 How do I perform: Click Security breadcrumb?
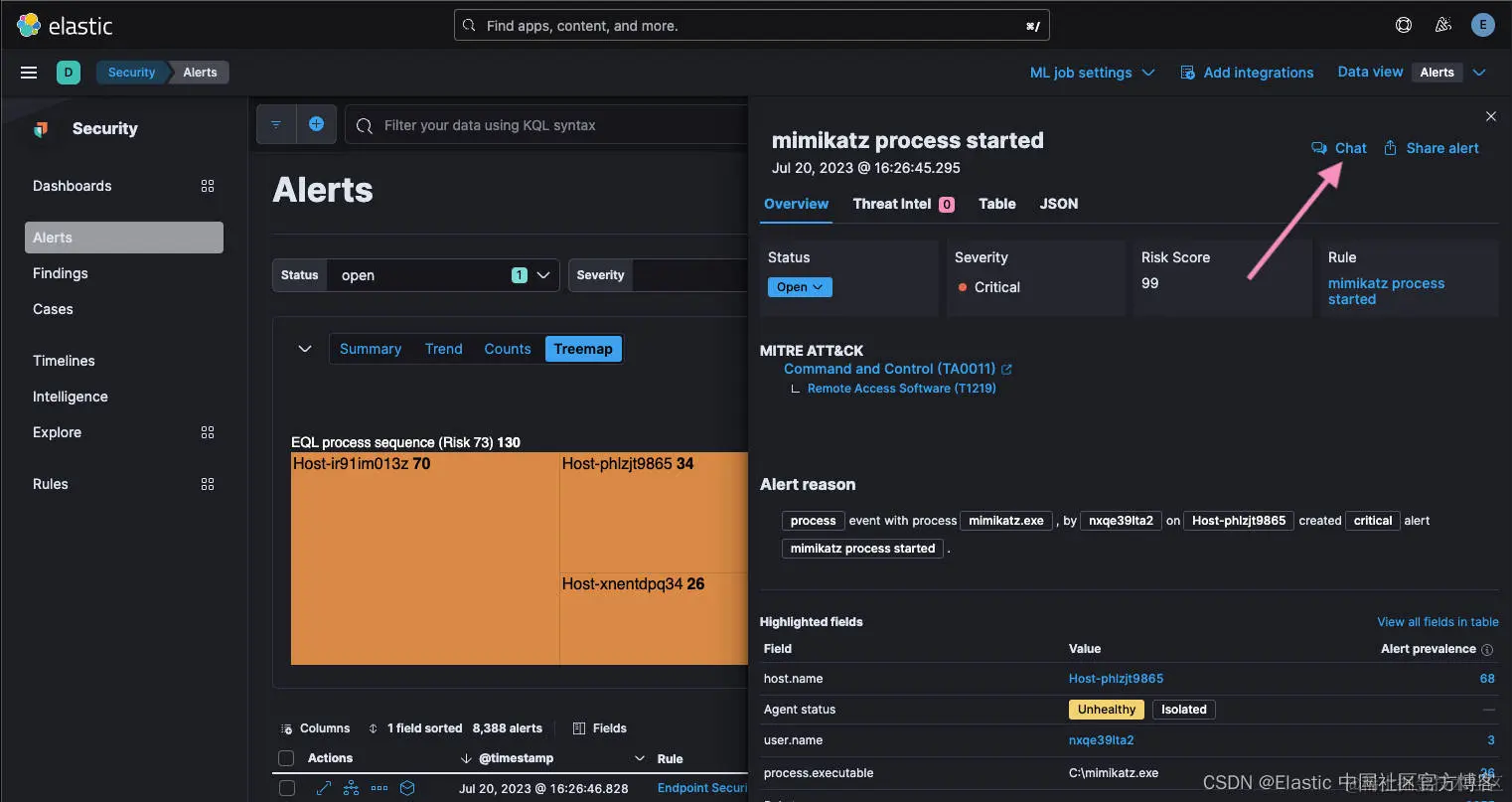click(131, 73)
